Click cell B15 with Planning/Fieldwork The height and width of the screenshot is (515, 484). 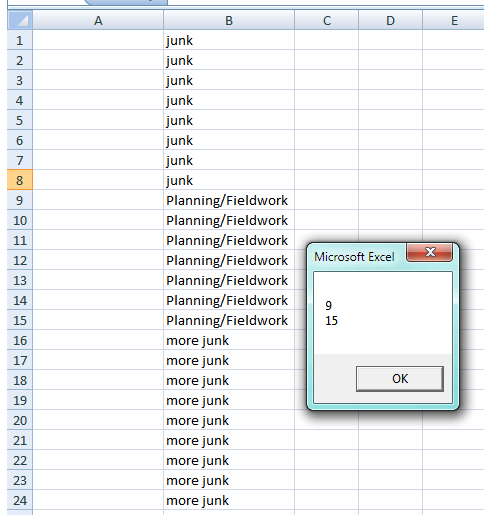click(x=229, y=320)
